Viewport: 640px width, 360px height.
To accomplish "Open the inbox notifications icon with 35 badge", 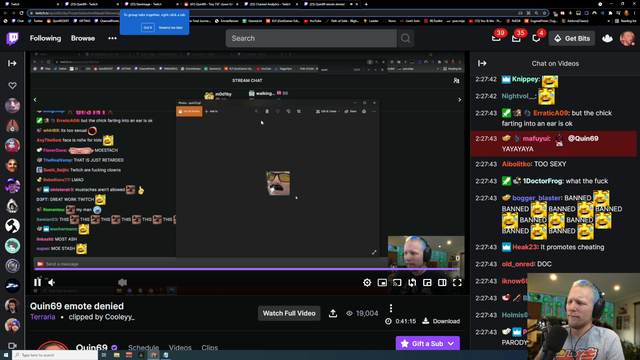I will point(516,38).
